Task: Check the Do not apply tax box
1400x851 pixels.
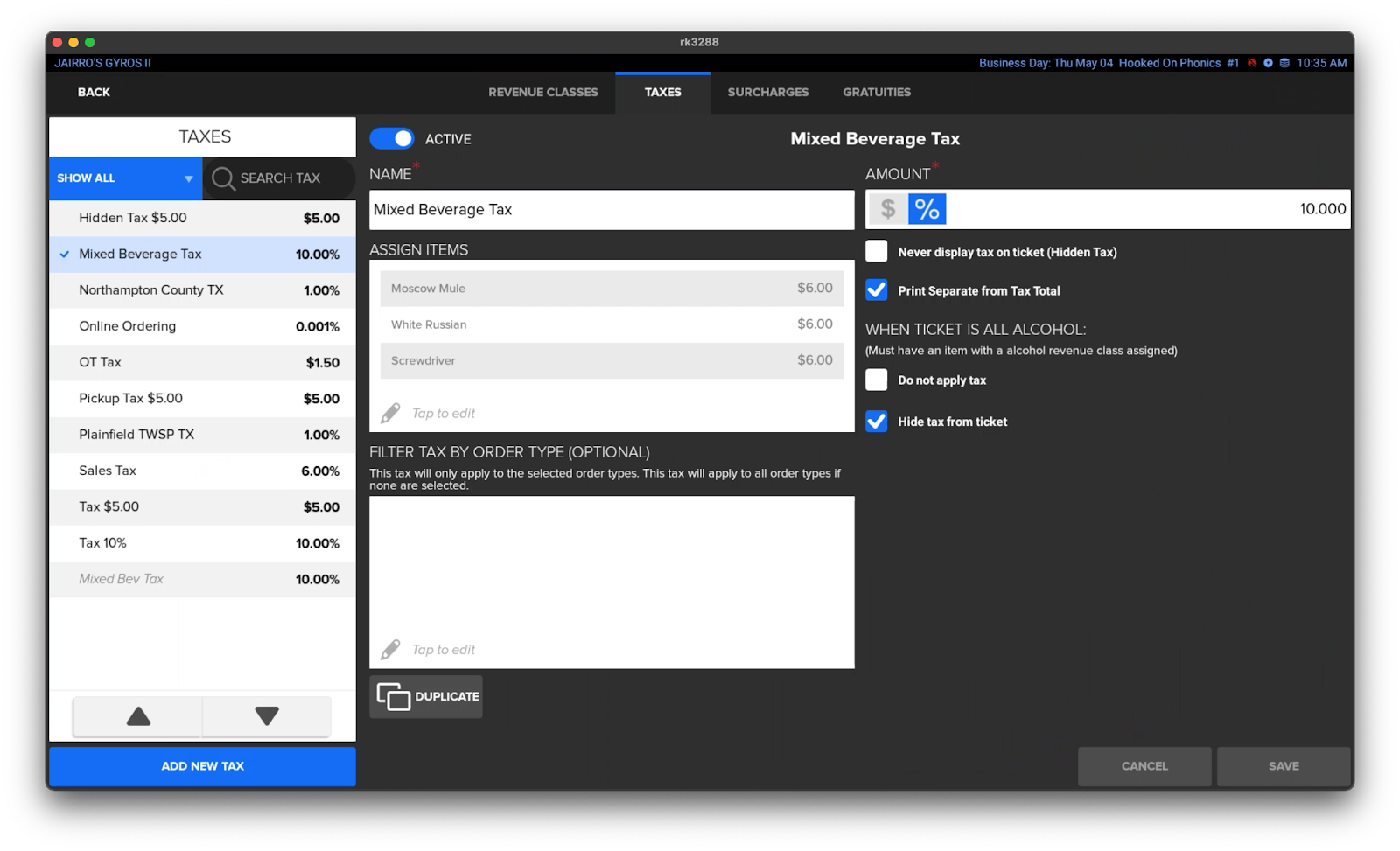Action: coord(876,380)
